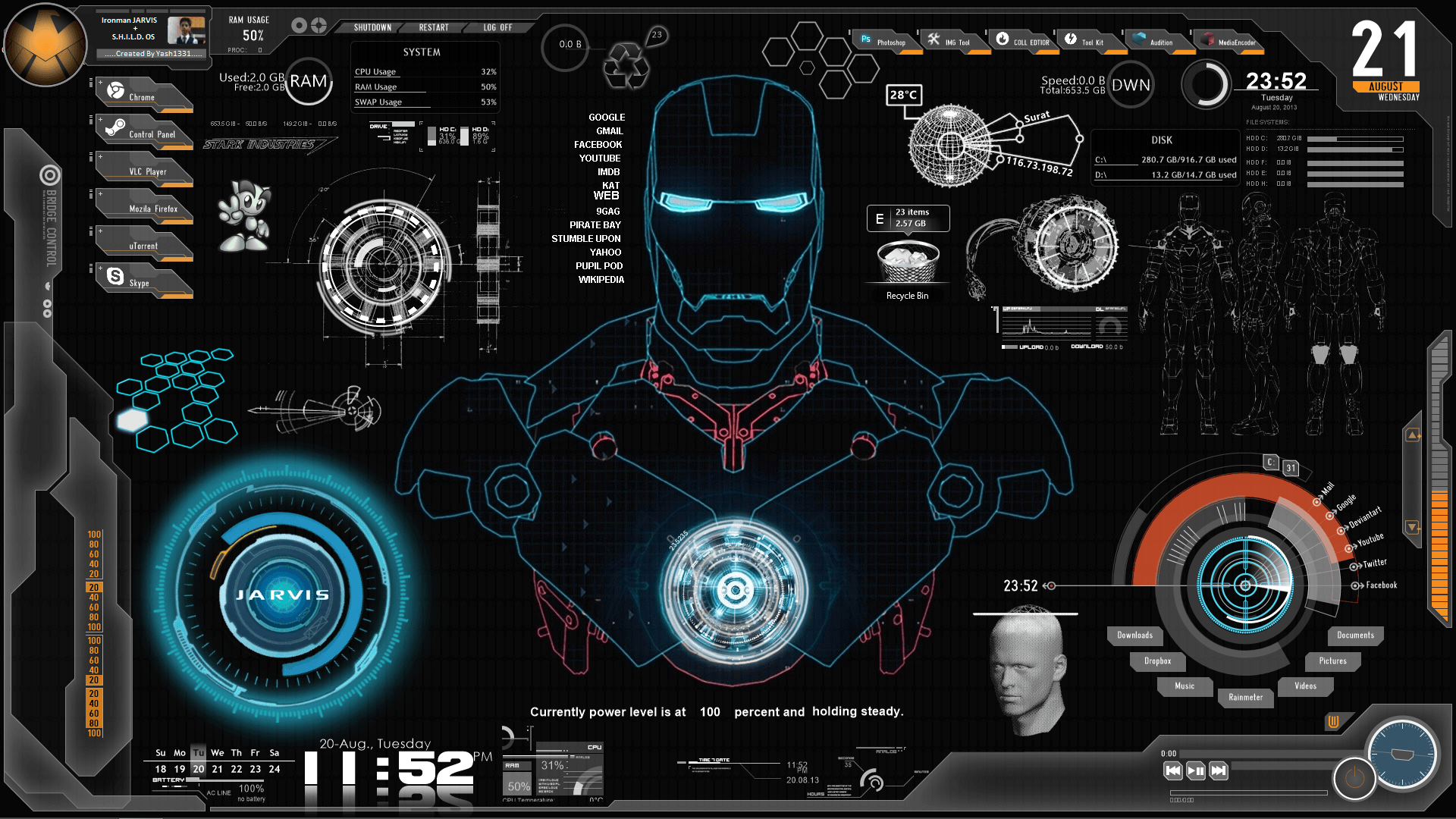
Task: Click the orange Winamp-style icon above player
Action: (1332, 722)
